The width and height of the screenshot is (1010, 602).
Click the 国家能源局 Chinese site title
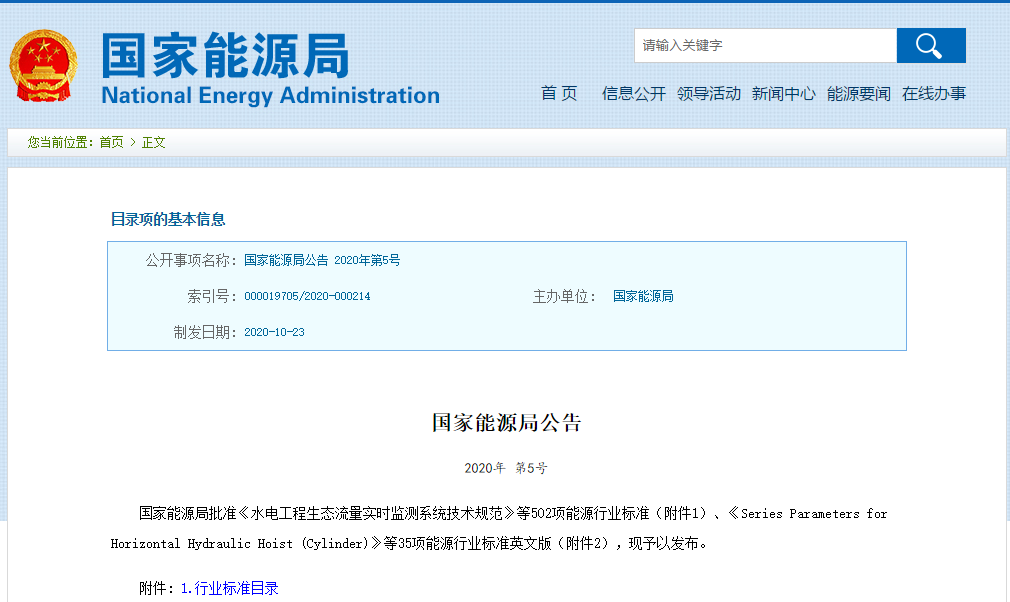pos(225,56)
